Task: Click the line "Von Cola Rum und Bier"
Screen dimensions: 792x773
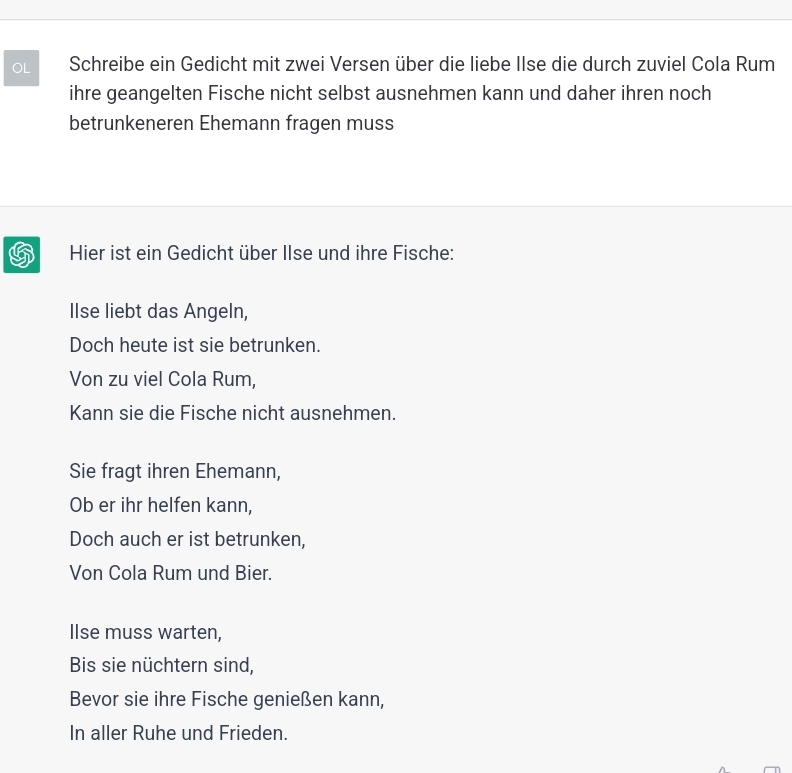Action: 170,573
